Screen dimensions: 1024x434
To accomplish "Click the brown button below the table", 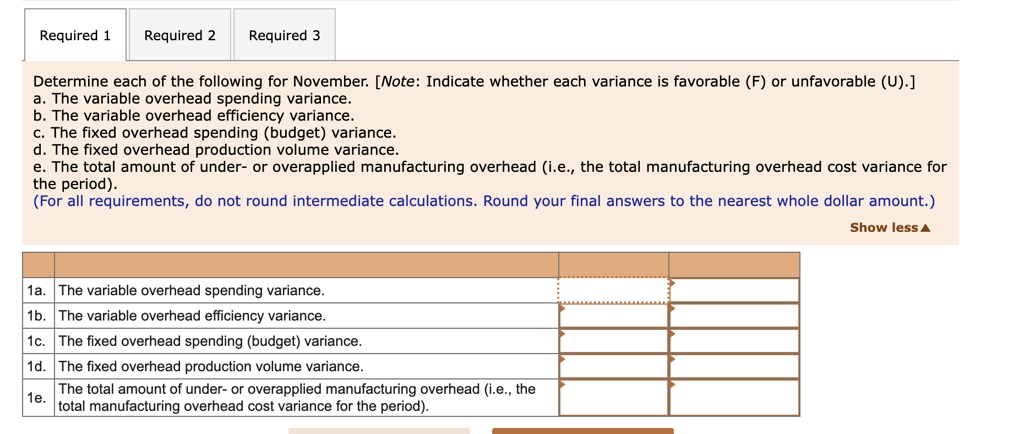I will pos(583,431).
